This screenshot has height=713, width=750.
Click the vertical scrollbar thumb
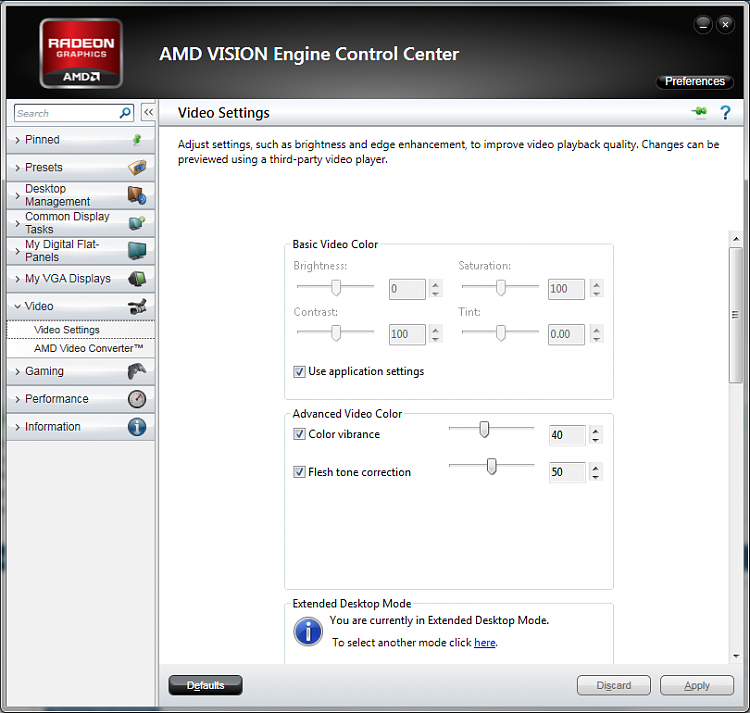pyautogui.click(x=736, y=315)
